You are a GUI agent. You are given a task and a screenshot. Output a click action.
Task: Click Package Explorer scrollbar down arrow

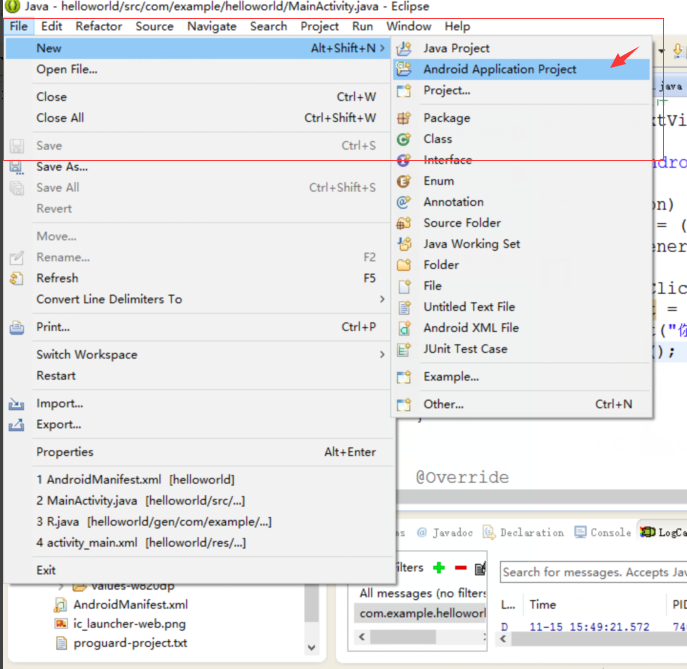pos(312,648)
